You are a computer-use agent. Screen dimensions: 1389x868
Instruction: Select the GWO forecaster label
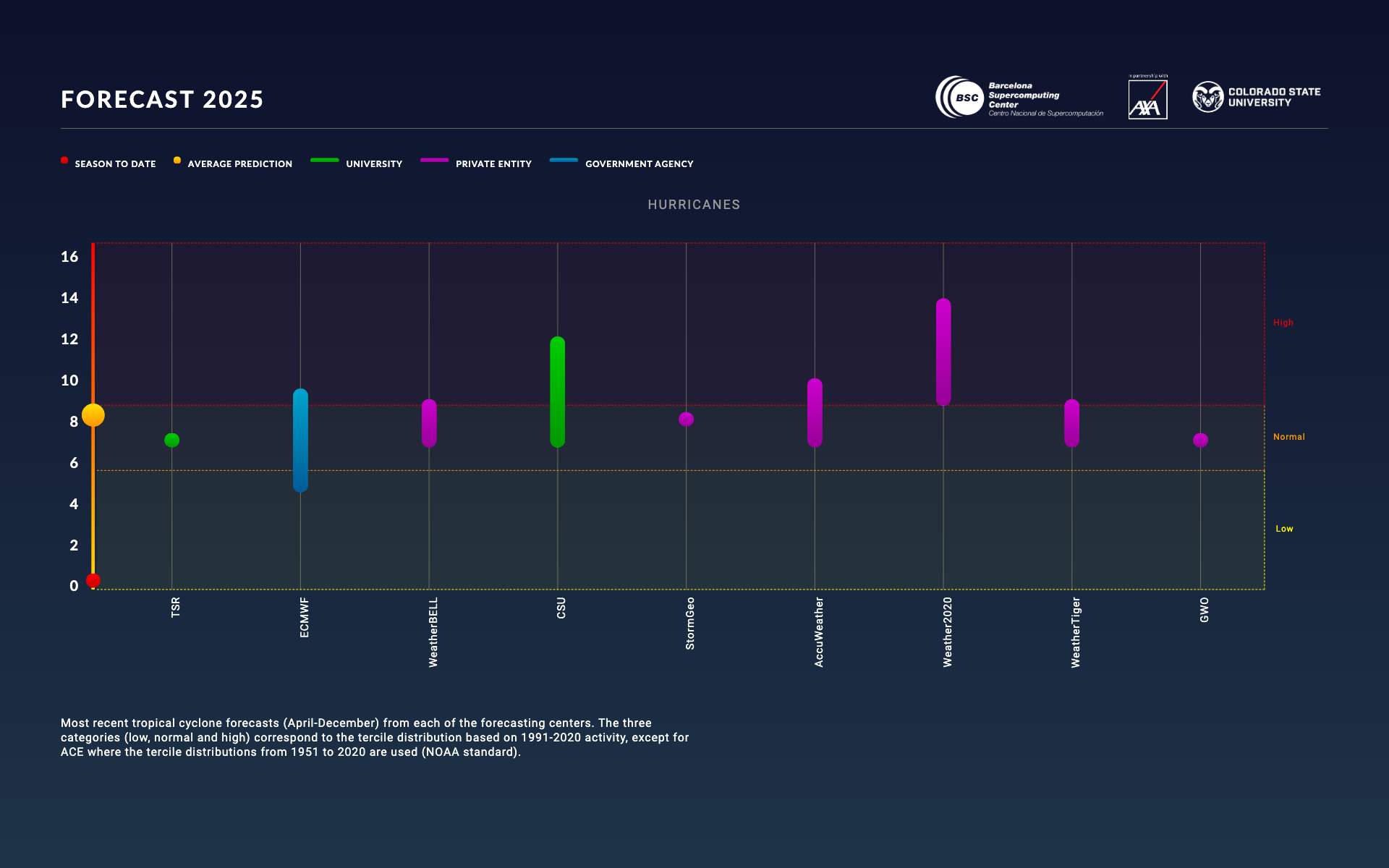[1204, 608]
